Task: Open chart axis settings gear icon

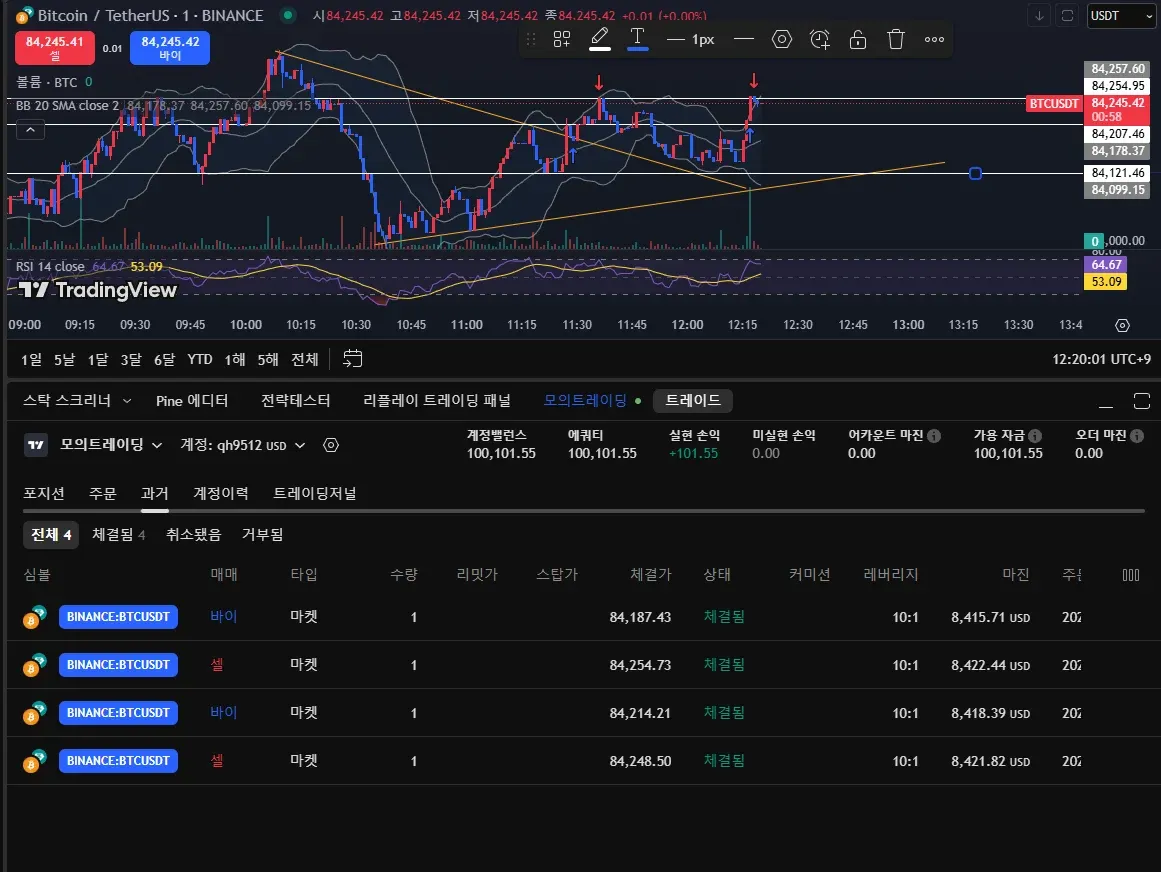Action: point(1122,325)
